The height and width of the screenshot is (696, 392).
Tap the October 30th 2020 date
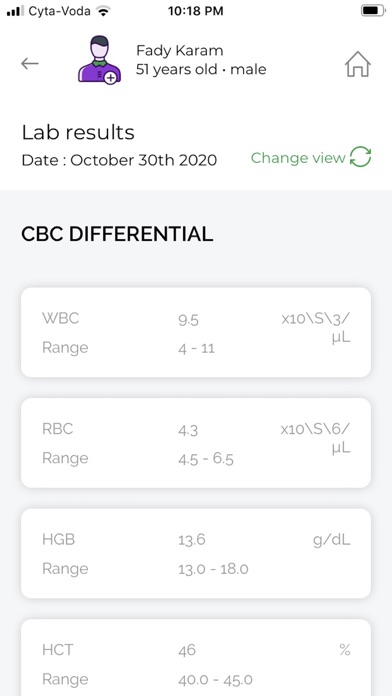(x=143, y=160)
